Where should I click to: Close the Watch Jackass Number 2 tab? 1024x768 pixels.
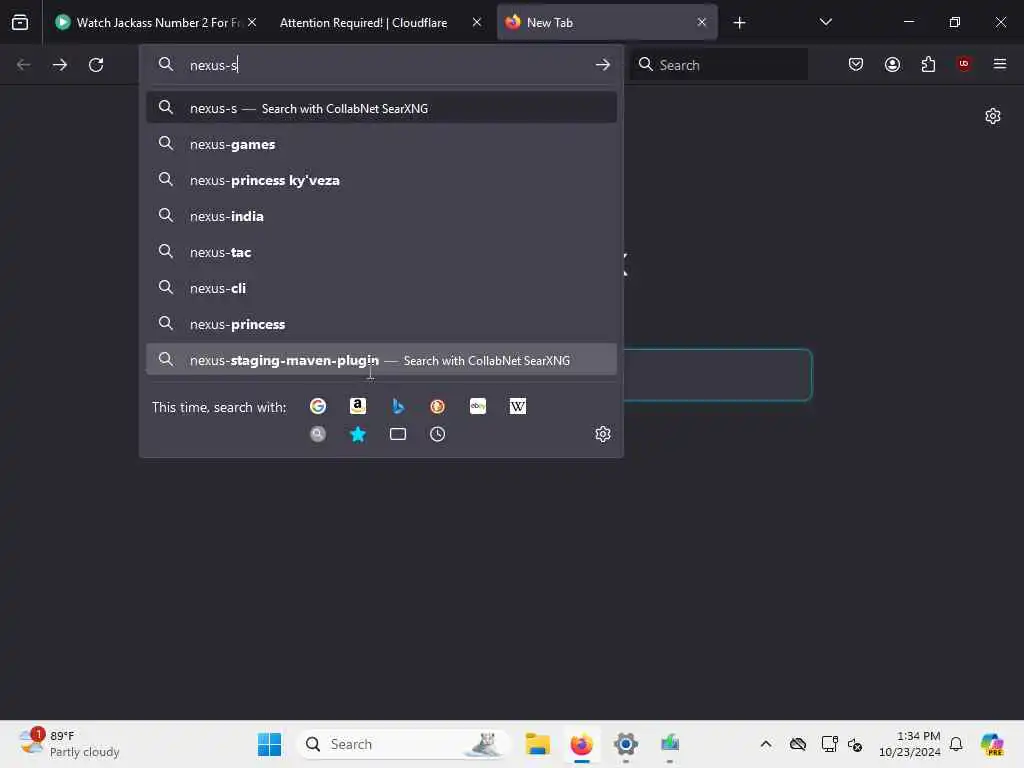(x=252, y=22)
